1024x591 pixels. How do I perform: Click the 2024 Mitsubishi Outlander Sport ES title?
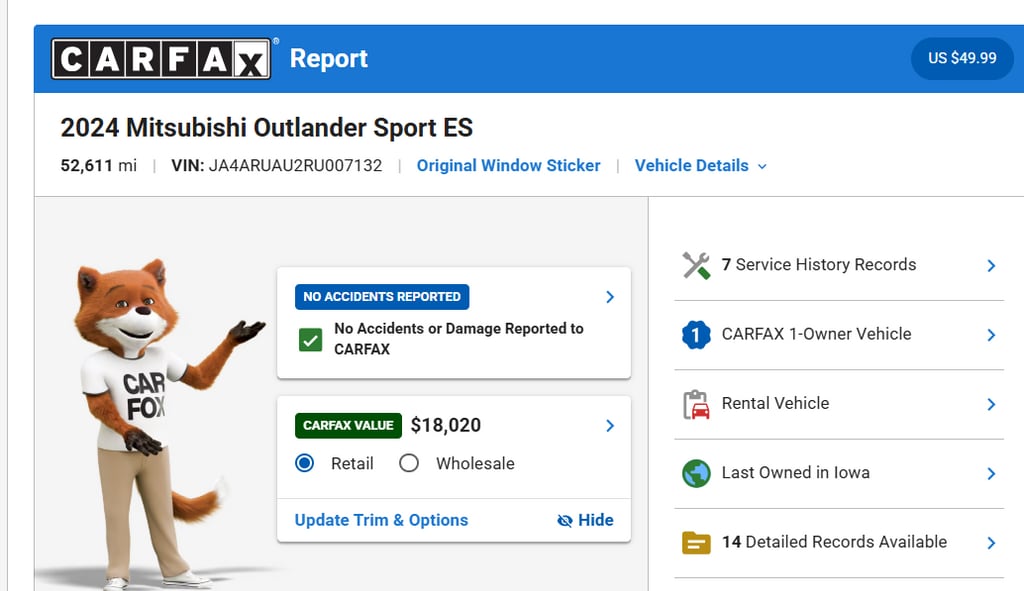[266, 128]
